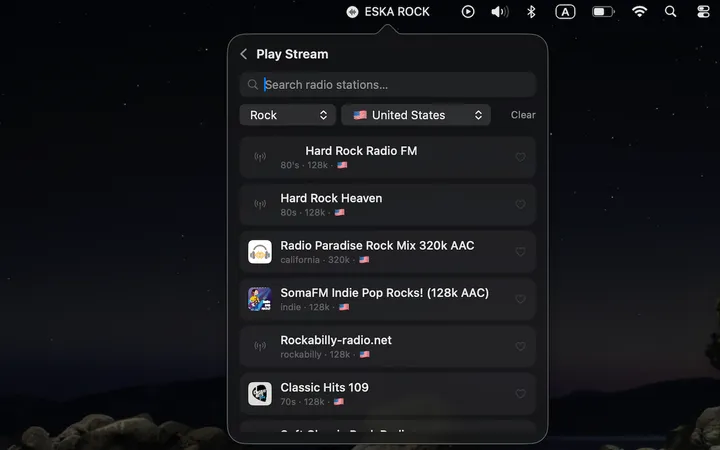Click Hard Rock Radio FM antenna icon
Image resolution: width=720 pixels, height=450 pixels.
coord(260,157)
